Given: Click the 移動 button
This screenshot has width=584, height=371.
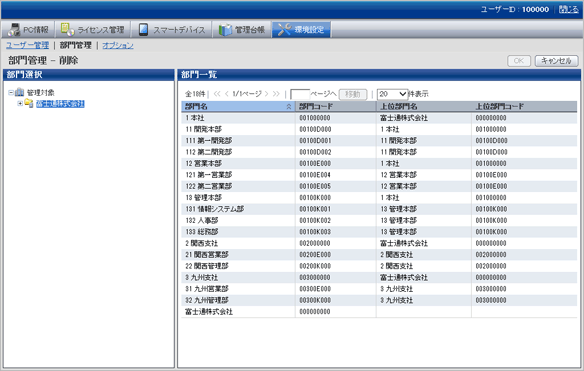Looking at the screenshot, I should coord(353,94).
